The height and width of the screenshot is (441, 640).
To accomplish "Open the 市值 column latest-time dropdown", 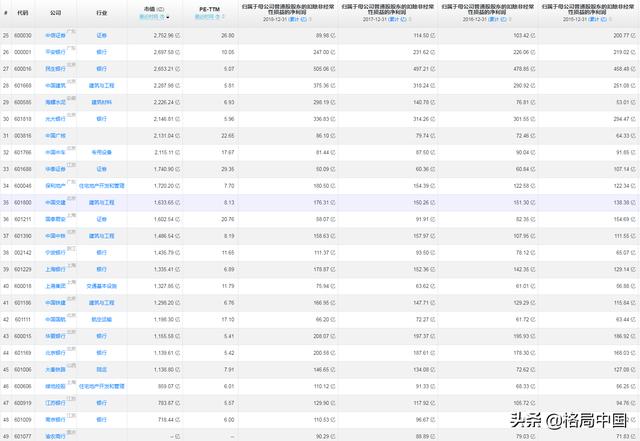I will click(154, 17).
